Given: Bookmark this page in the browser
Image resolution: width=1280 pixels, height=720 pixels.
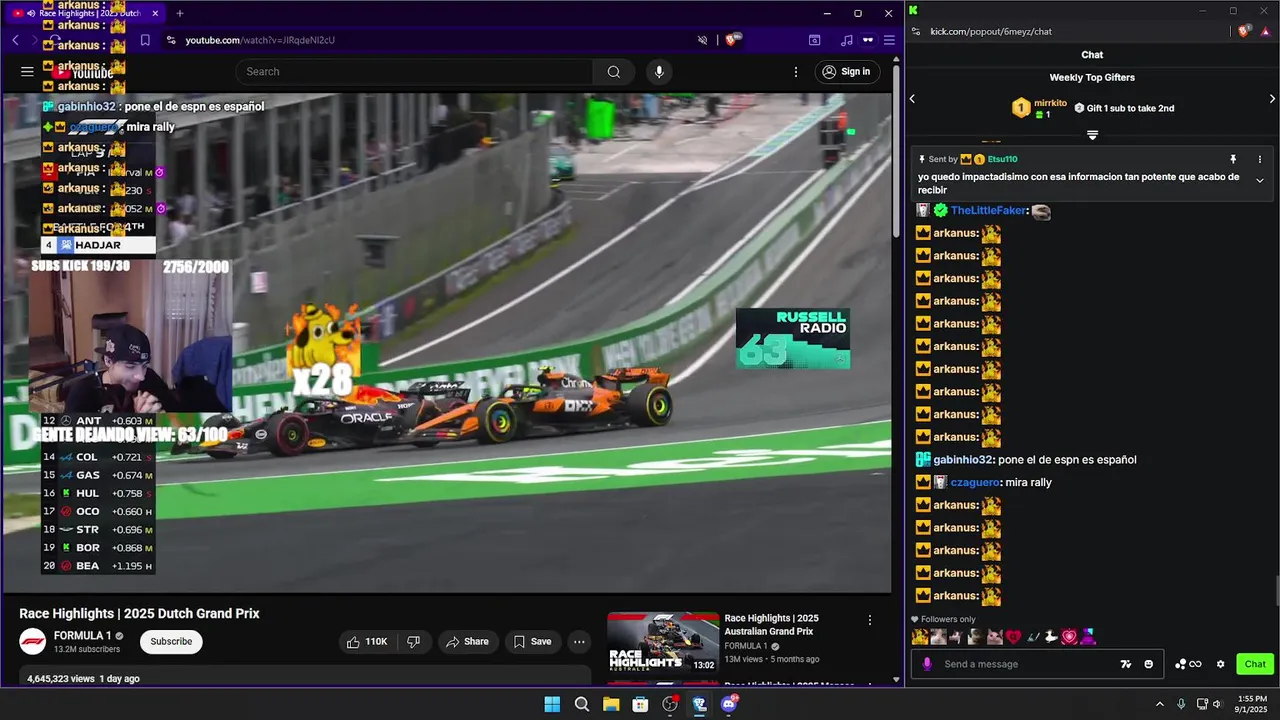Looking at the screenshot, I should click(x=145, y=40).
